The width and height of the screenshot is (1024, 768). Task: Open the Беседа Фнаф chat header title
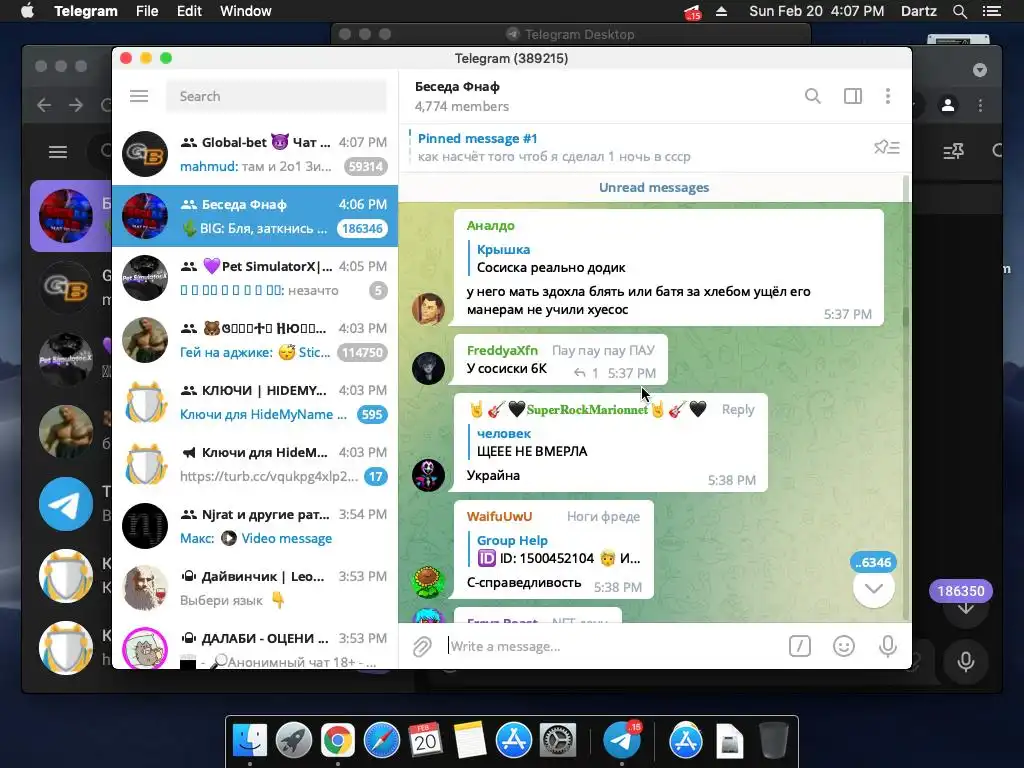click(x=457, y=87)
